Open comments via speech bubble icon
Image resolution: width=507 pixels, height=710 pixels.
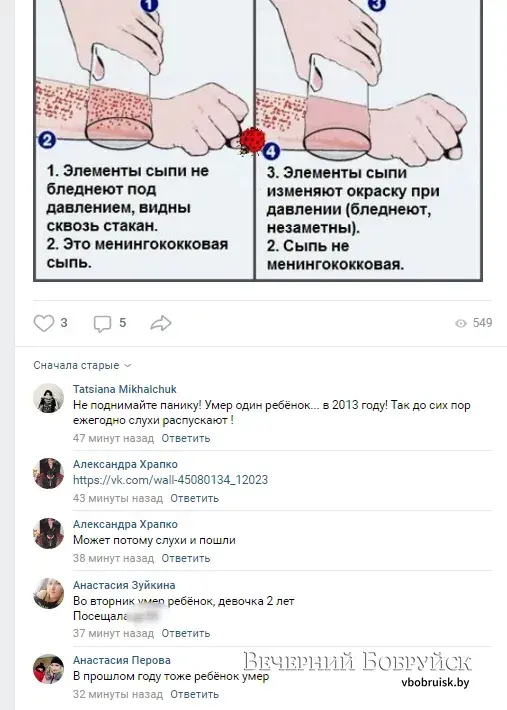pos(102,323)
